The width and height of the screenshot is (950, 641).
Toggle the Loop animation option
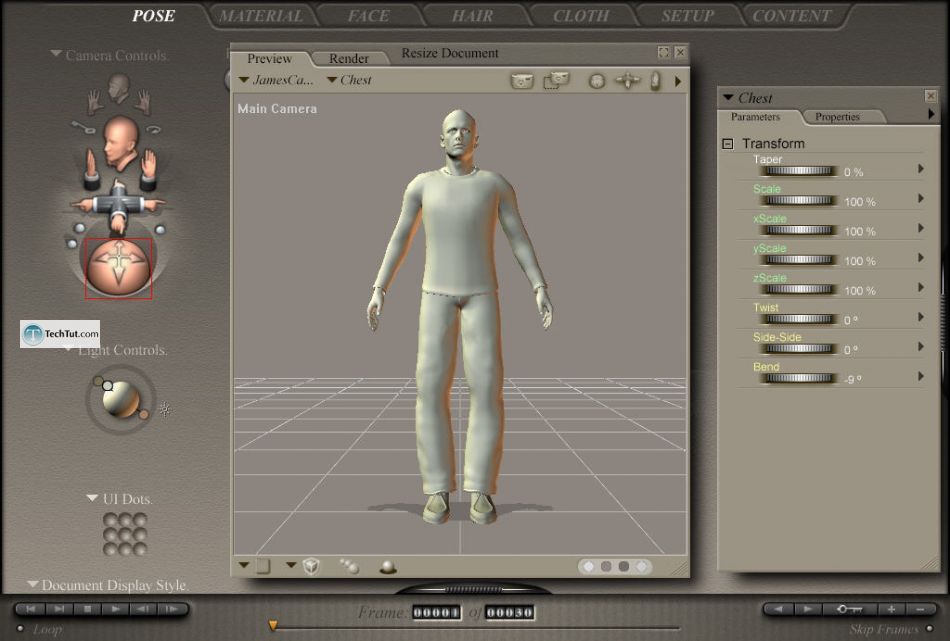tap(20, 629)
